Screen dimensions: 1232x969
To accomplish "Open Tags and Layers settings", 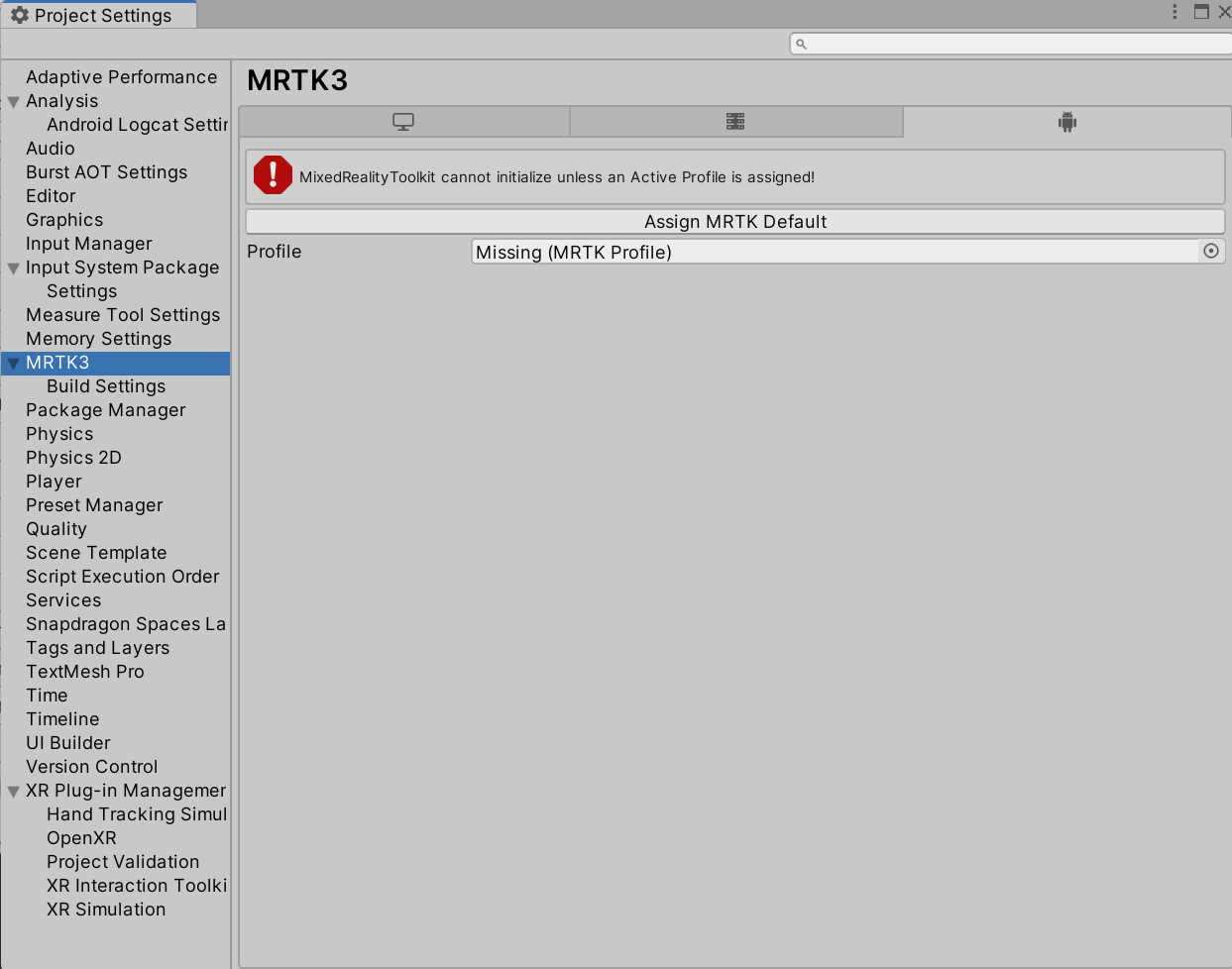I will [x=97, y=648].
